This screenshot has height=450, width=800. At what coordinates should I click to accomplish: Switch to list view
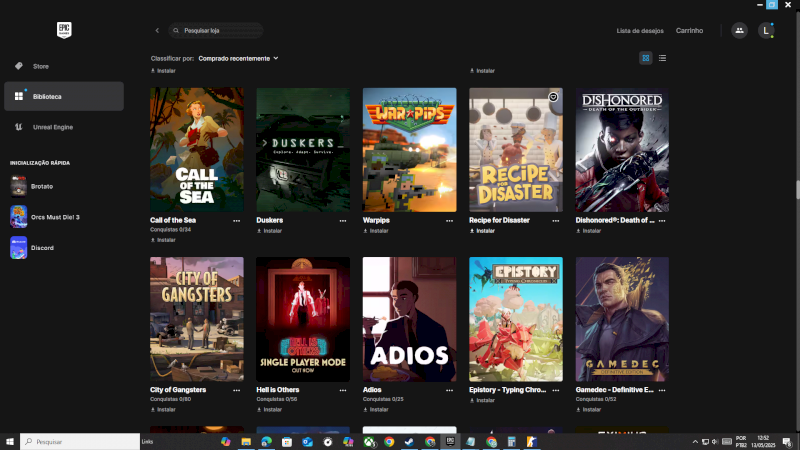tap(663, 58)
